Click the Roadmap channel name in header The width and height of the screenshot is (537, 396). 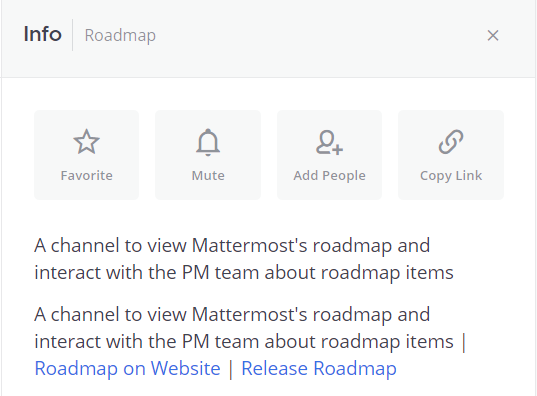(120, 36)
